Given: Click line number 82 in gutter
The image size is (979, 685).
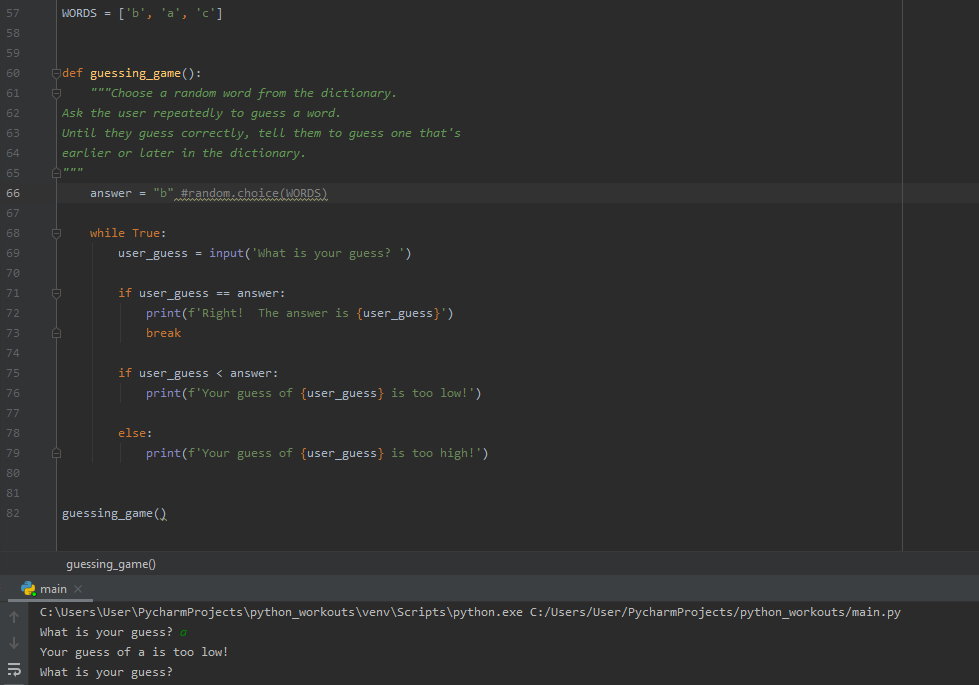Looking at the screenshot, I should pyautogui.click(x=13, y=513).
